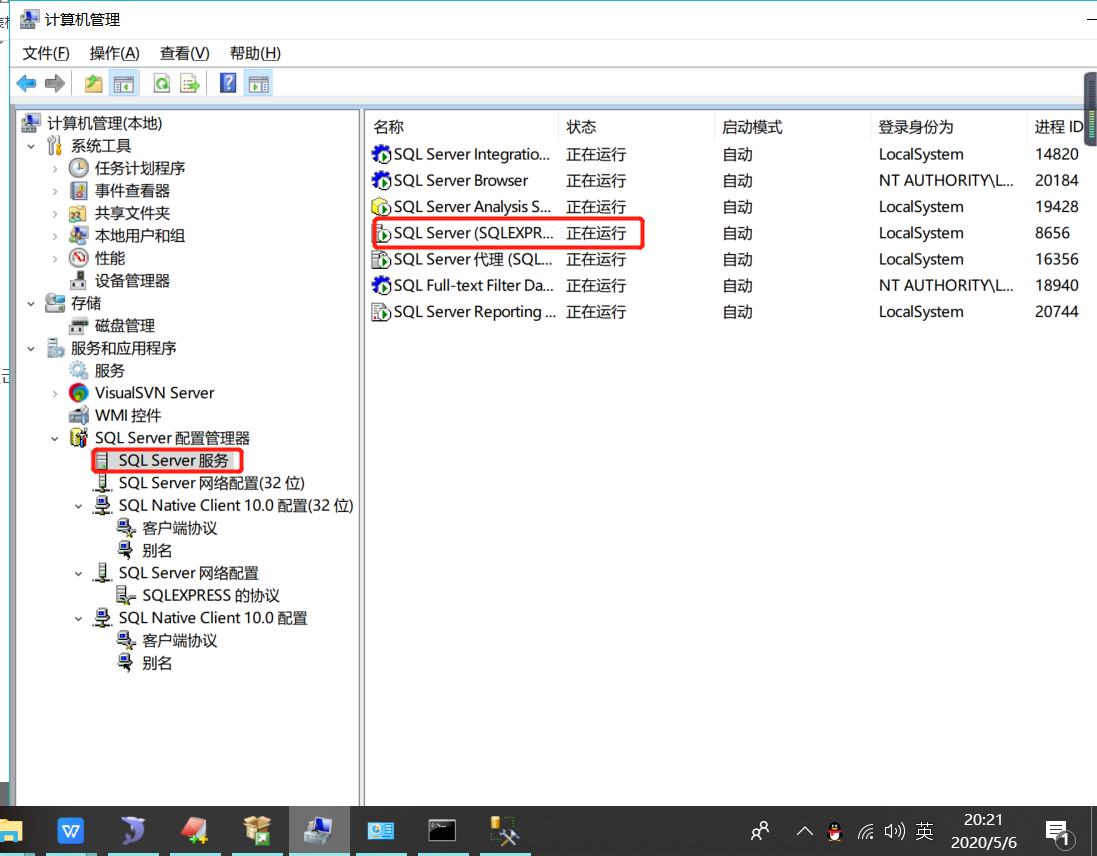Select 计算机管理(本地) root node

(x=104, y=123)
